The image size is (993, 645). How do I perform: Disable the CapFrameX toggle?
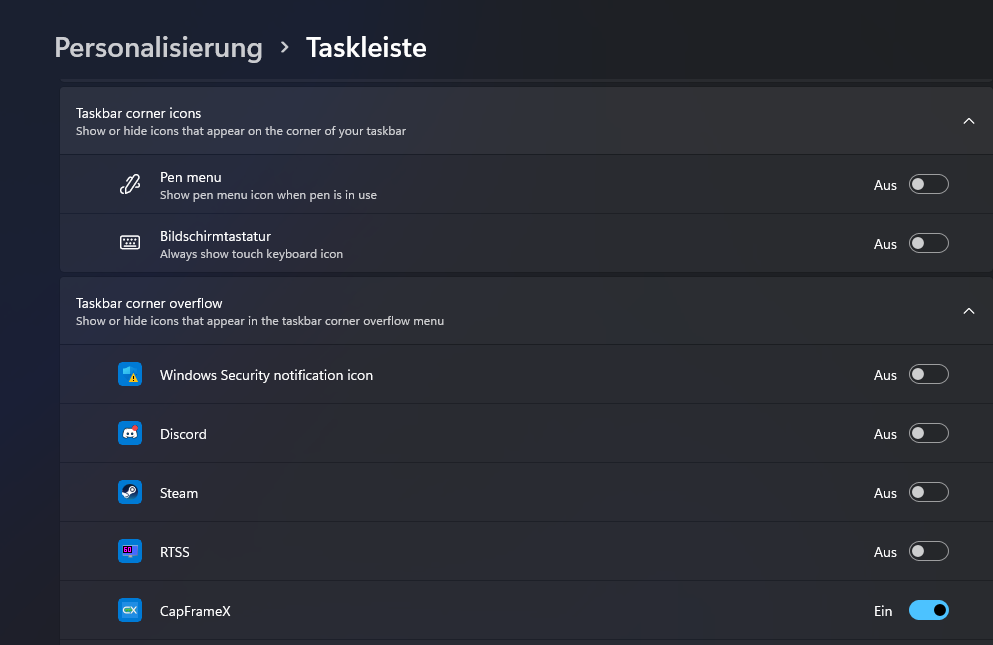[x=928, y=610]
